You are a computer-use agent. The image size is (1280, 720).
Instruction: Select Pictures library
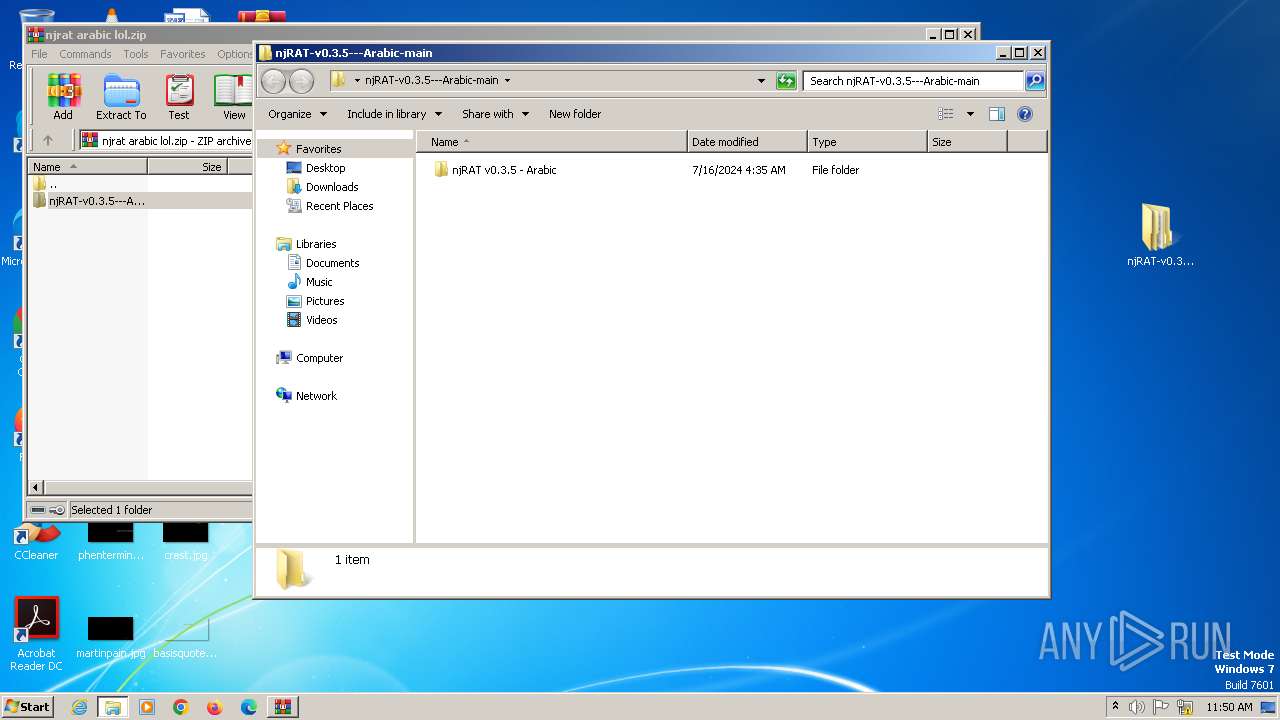[x=325, y=301]
